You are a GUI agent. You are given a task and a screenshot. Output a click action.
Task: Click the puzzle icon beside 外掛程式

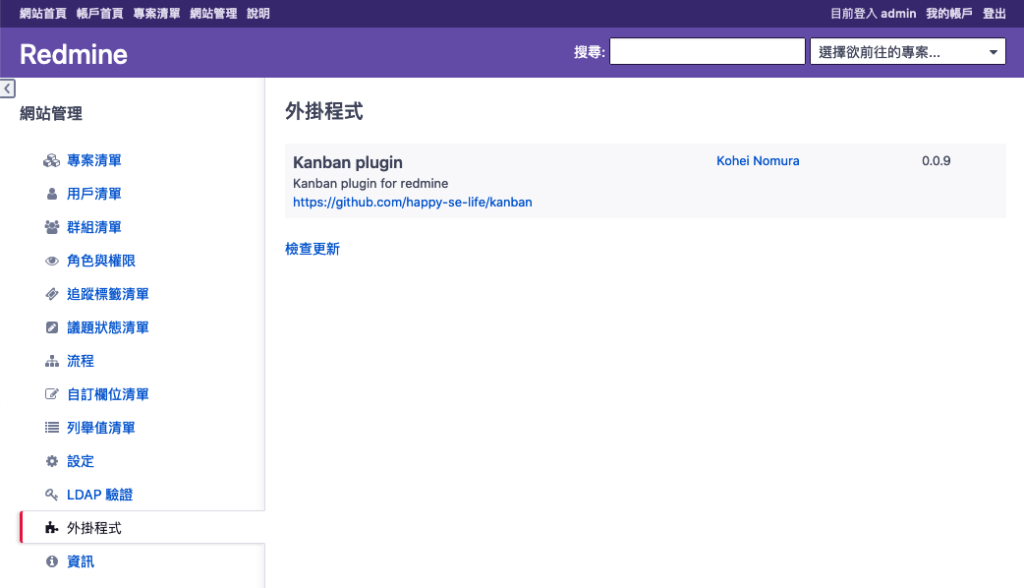click(52, 528)
